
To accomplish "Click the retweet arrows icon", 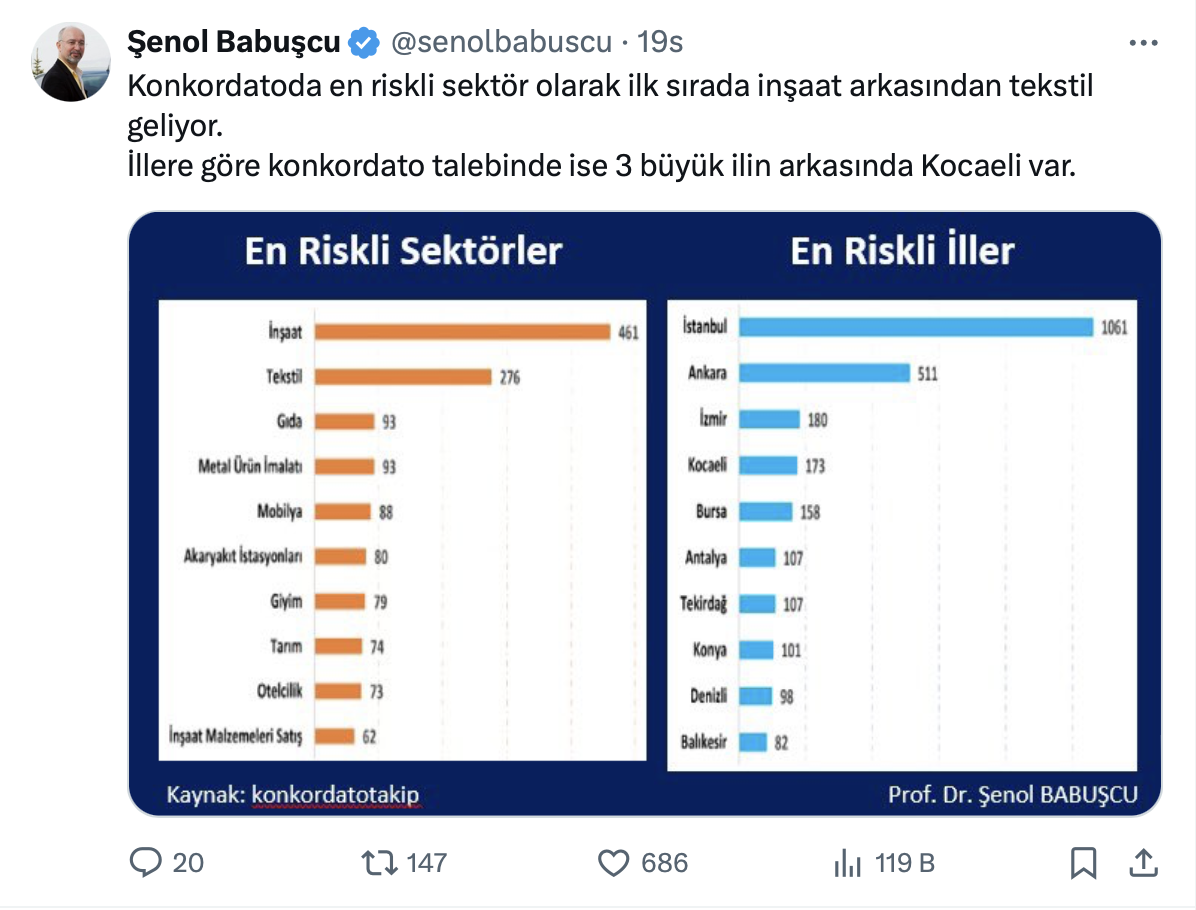I will pos(379,862).
